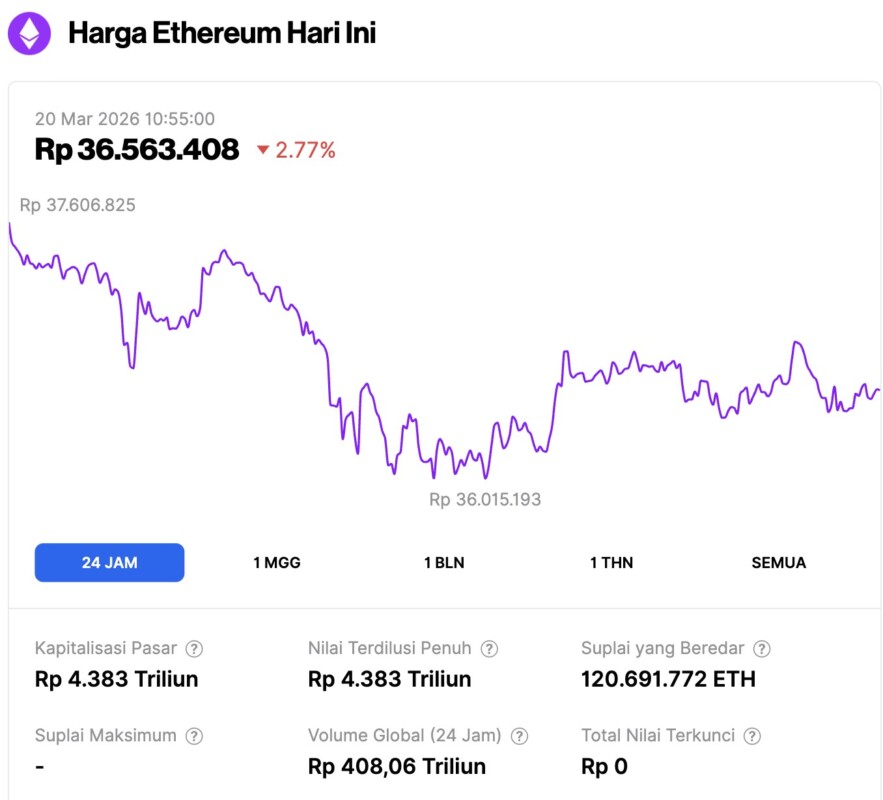Show the 1 THN price chart

point(611,562)
